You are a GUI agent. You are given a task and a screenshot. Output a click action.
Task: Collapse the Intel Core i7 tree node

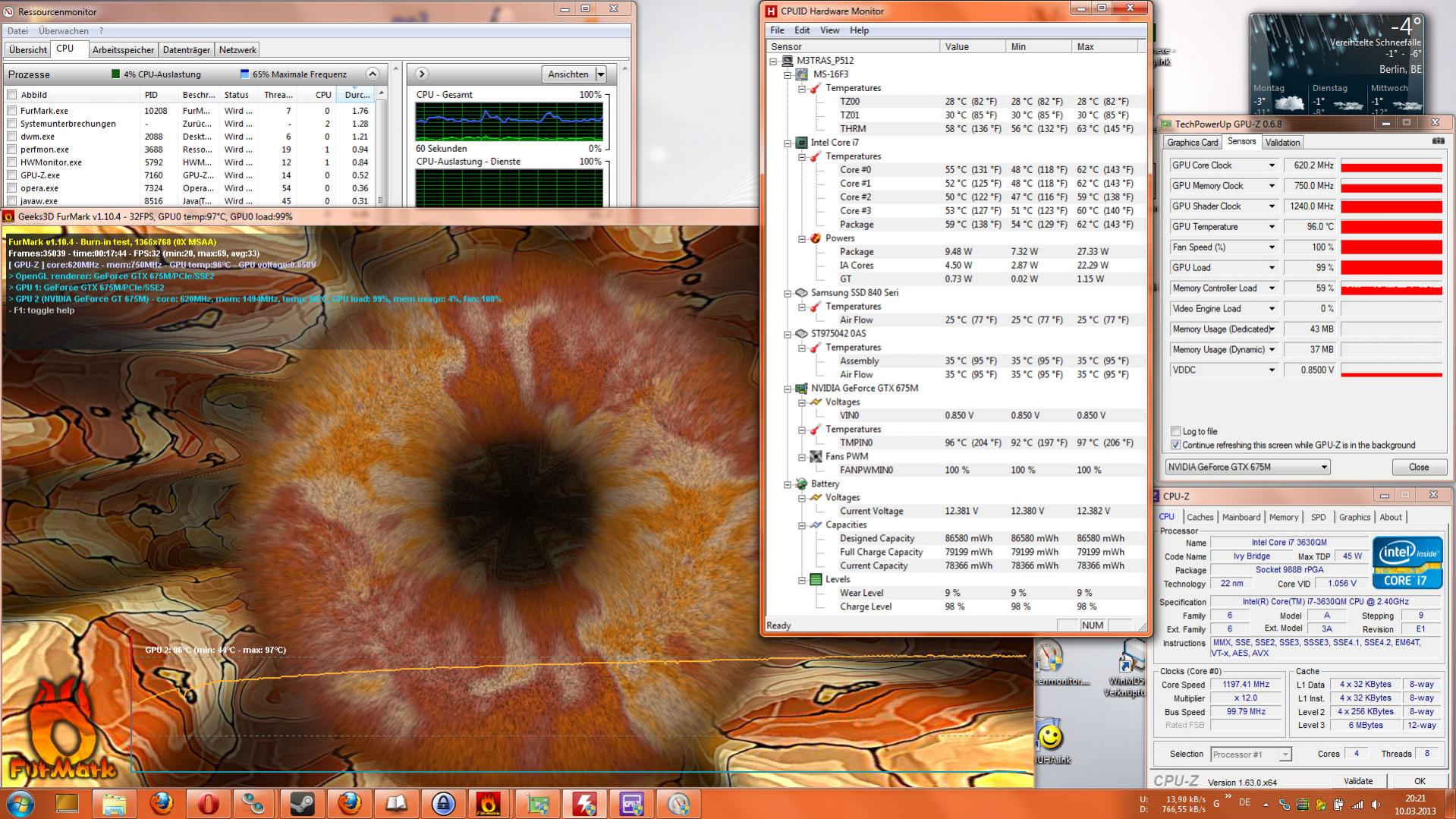tap(788, 143)
